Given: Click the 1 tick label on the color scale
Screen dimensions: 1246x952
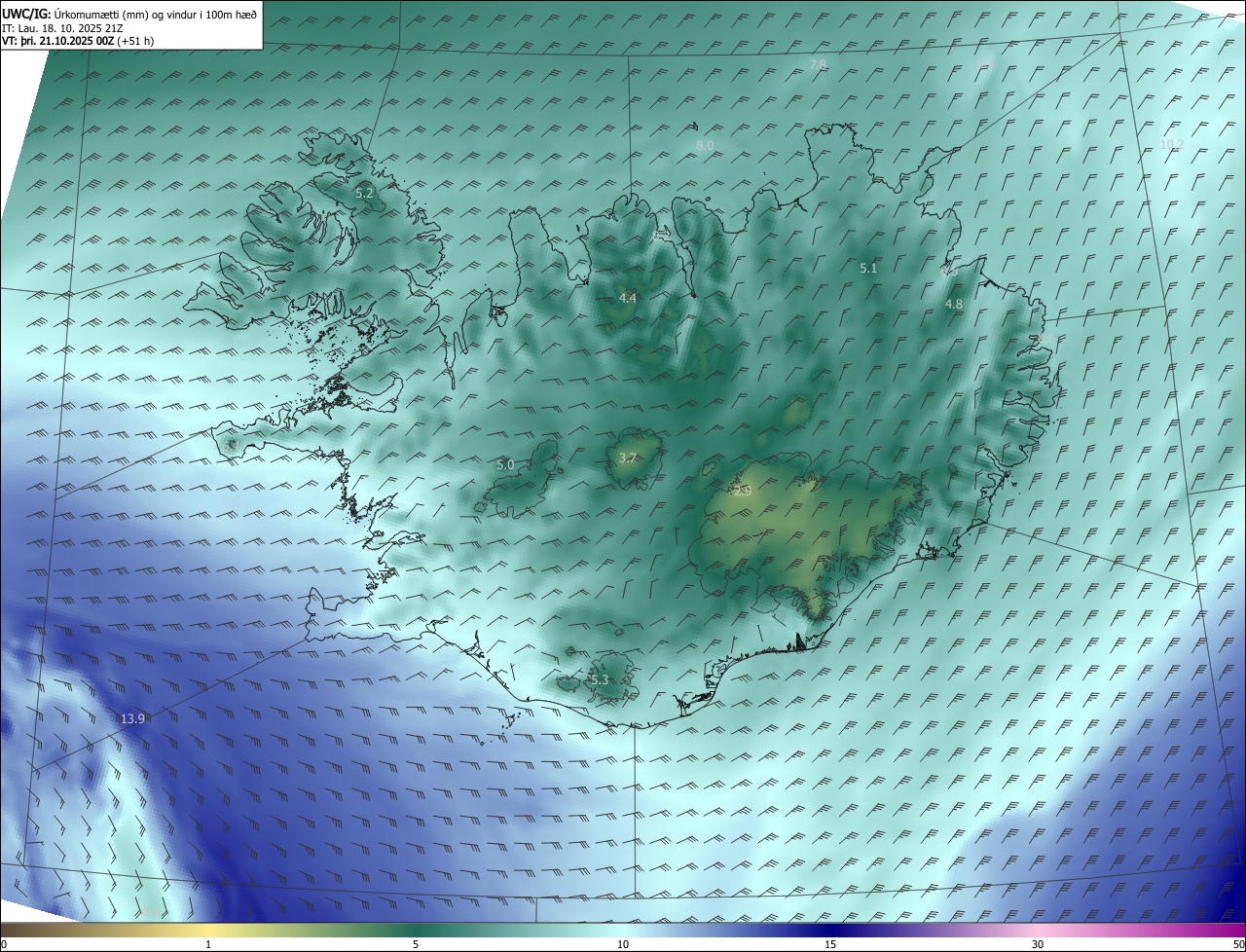Looking at the screenshot, I should pyautogui.click(x=208, y=944).
